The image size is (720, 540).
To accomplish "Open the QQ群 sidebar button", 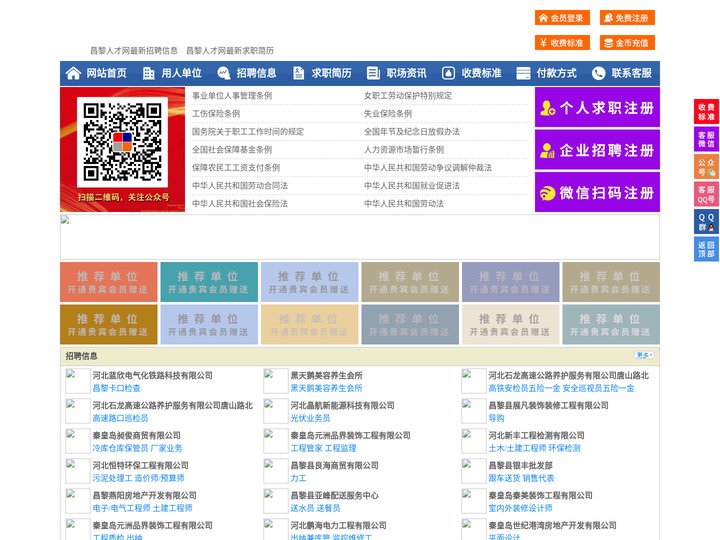I will (706, 222).
